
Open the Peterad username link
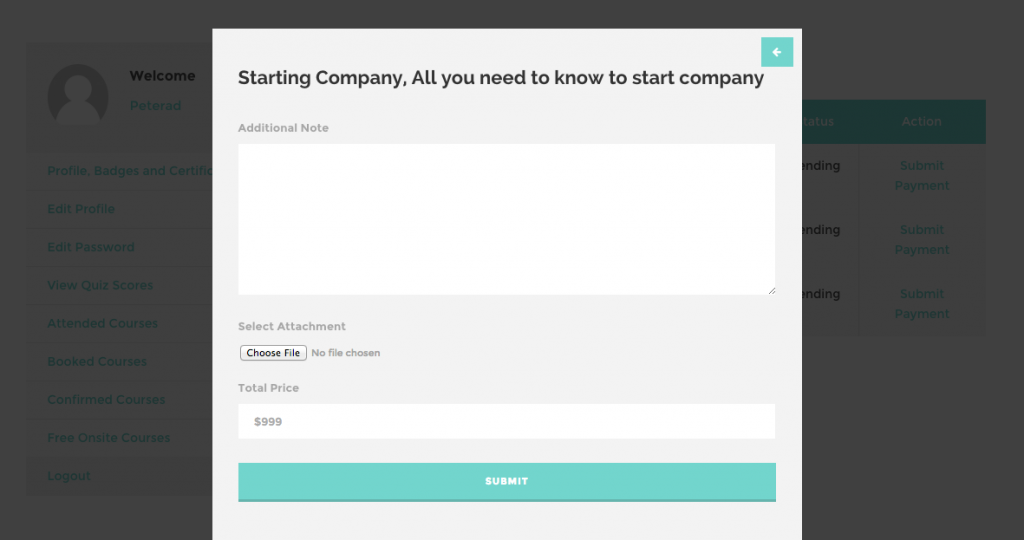(x=155, y=105)
